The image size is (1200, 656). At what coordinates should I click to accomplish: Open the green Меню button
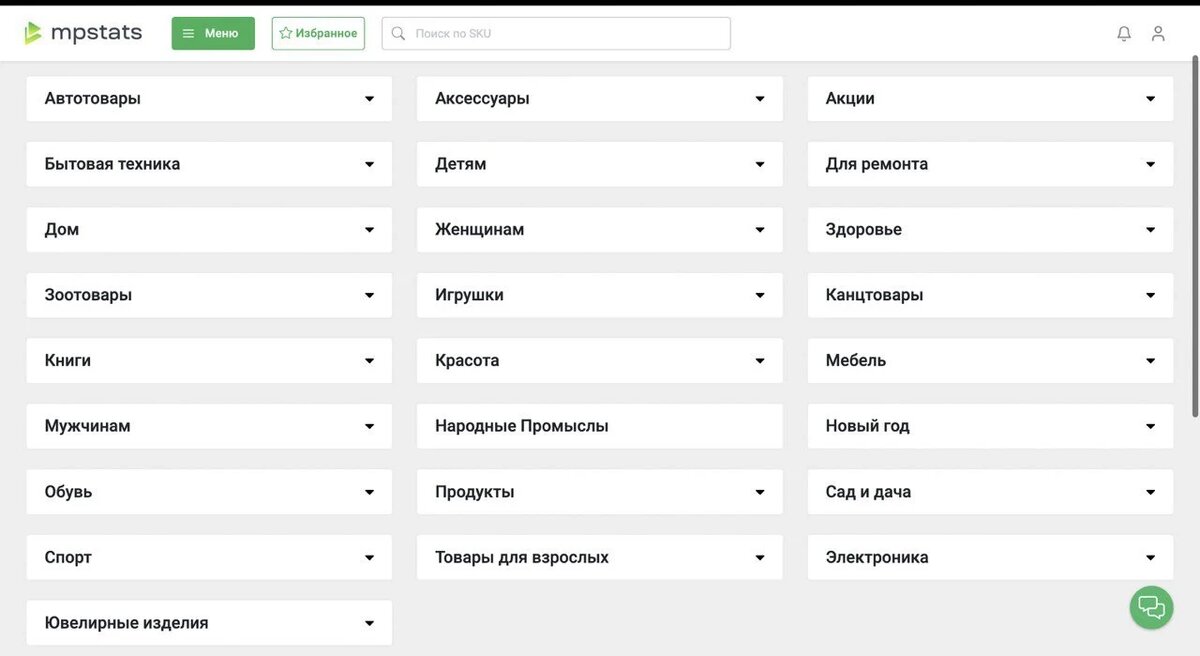click(213, 33)
